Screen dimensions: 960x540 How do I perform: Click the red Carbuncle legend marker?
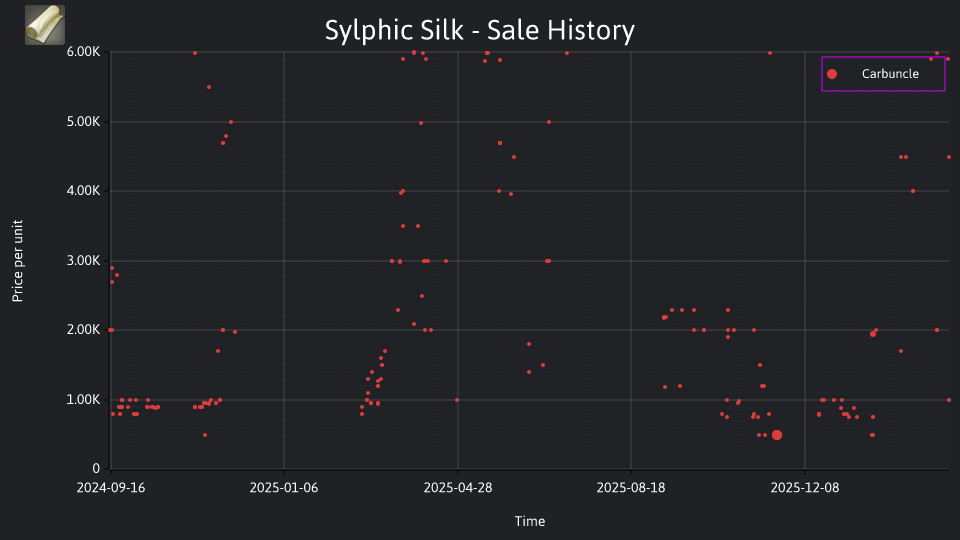point(831,74)
